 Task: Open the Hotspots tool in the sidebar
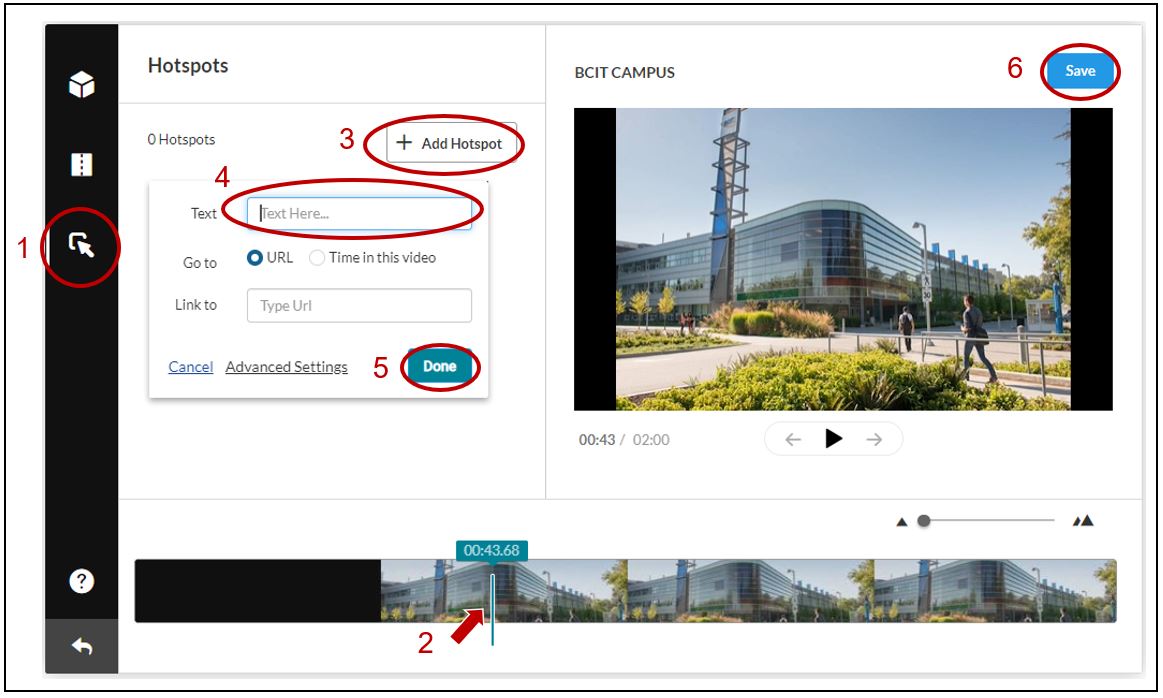click(81, 244)
